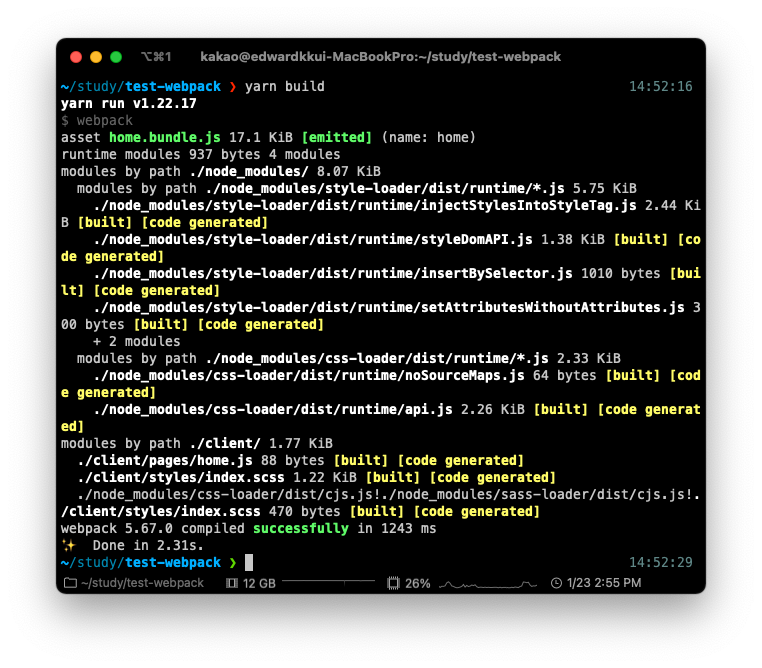Screen dimensions: 762x668
Task: Click the sparkles icon before Done
Action: pos(69,545)
